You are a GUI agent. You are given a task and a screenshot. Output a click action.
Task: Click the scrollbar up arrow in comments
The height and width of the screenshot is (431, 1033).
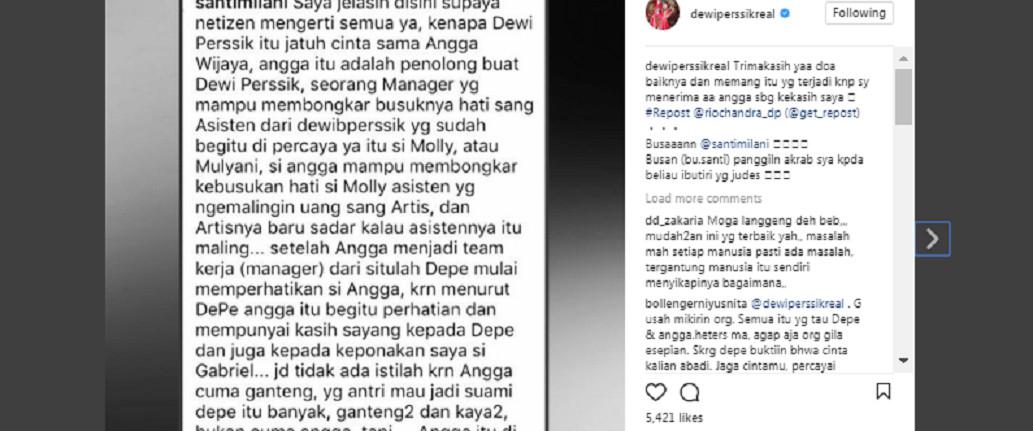[903, 60]
